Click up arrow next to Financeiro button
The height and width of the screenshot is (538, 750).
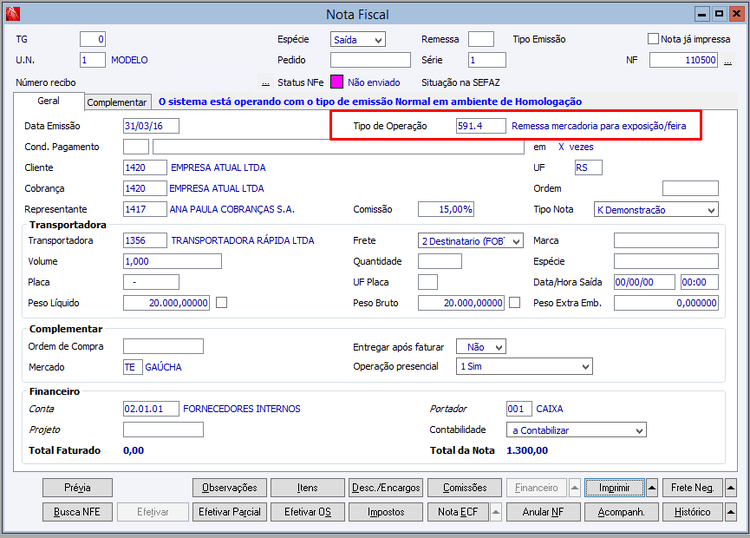(575, 488)
